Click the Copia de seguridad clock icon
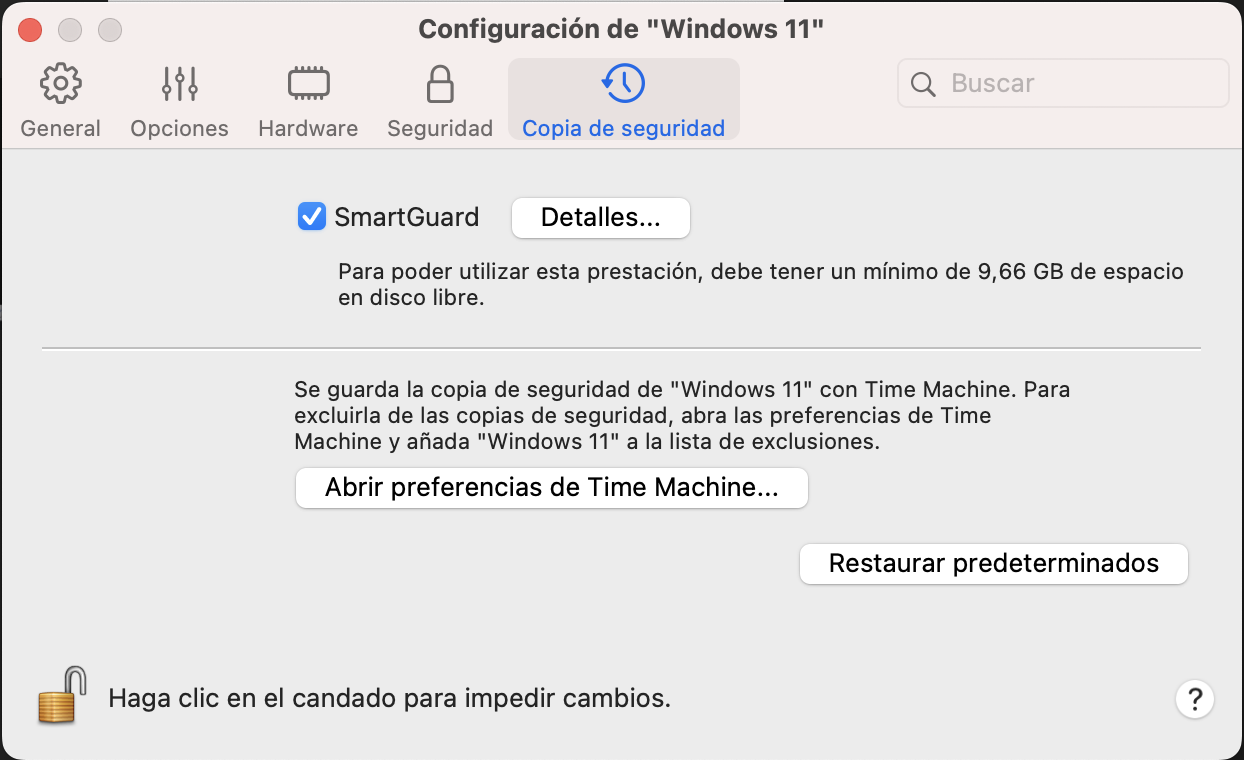This screenshot has height=760, width=1244. pyautogui.click(x=623, y=84)
